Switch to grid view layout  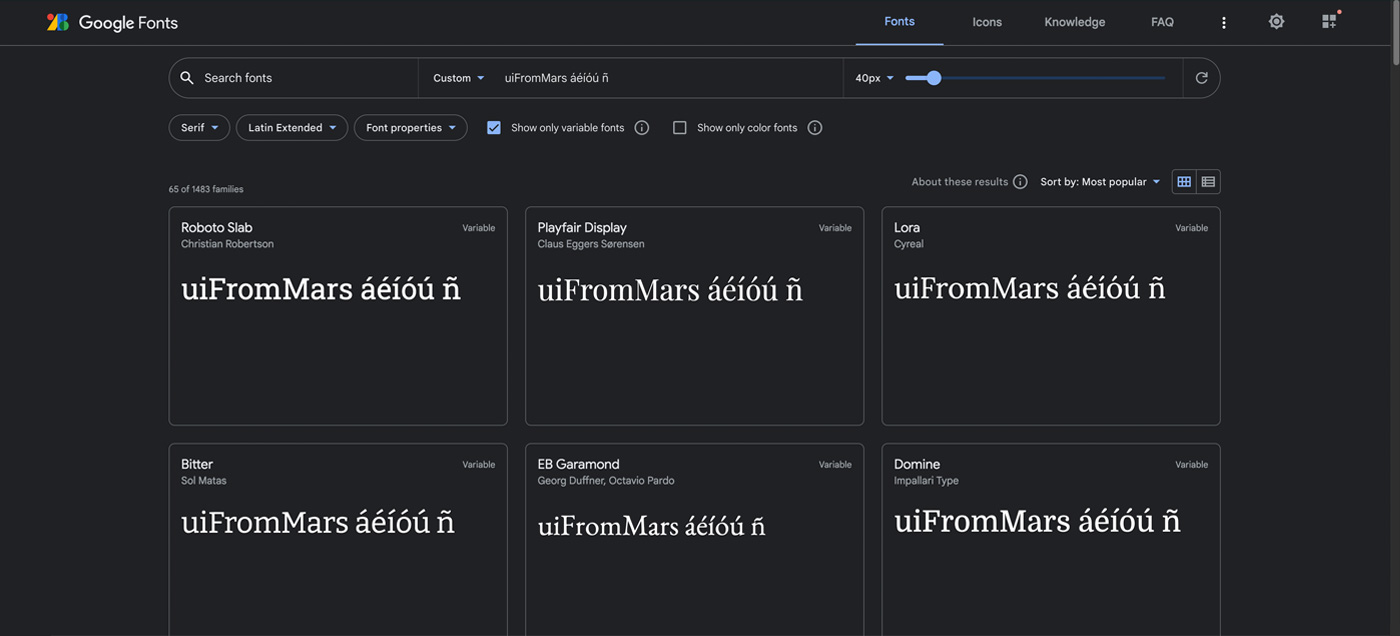point(1184,182)
